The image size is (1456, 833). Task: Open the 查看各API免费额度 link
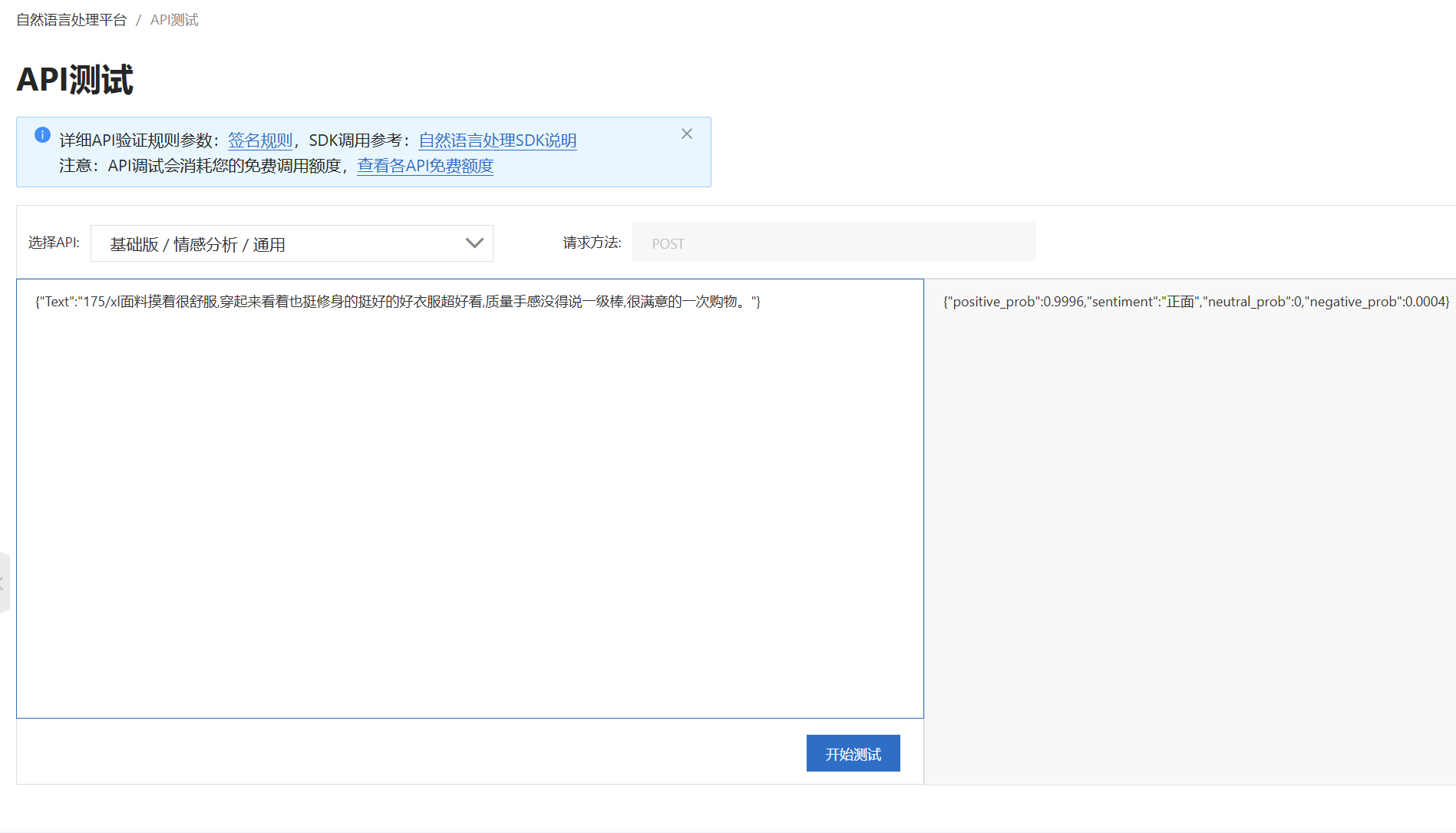click(x=424, y=166)
